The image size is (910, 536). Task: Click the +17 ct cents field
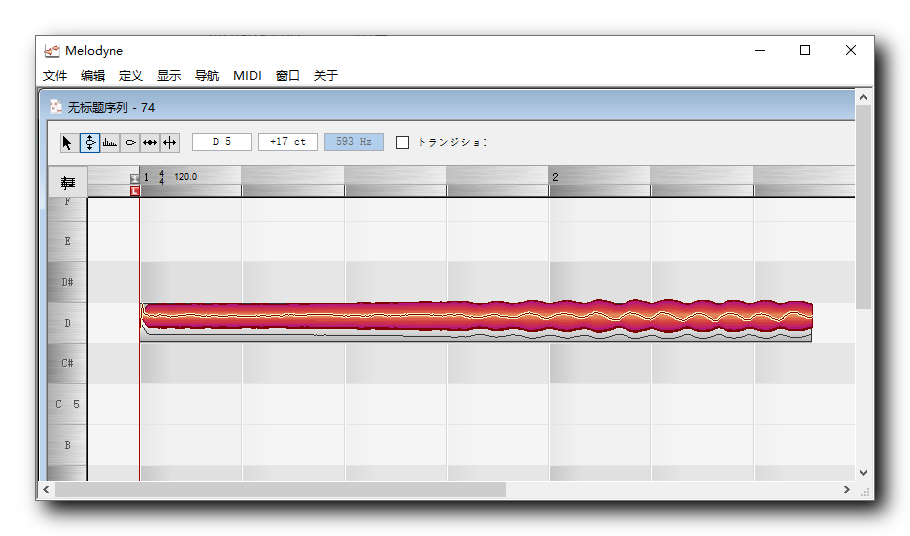(x=288, y=142)
